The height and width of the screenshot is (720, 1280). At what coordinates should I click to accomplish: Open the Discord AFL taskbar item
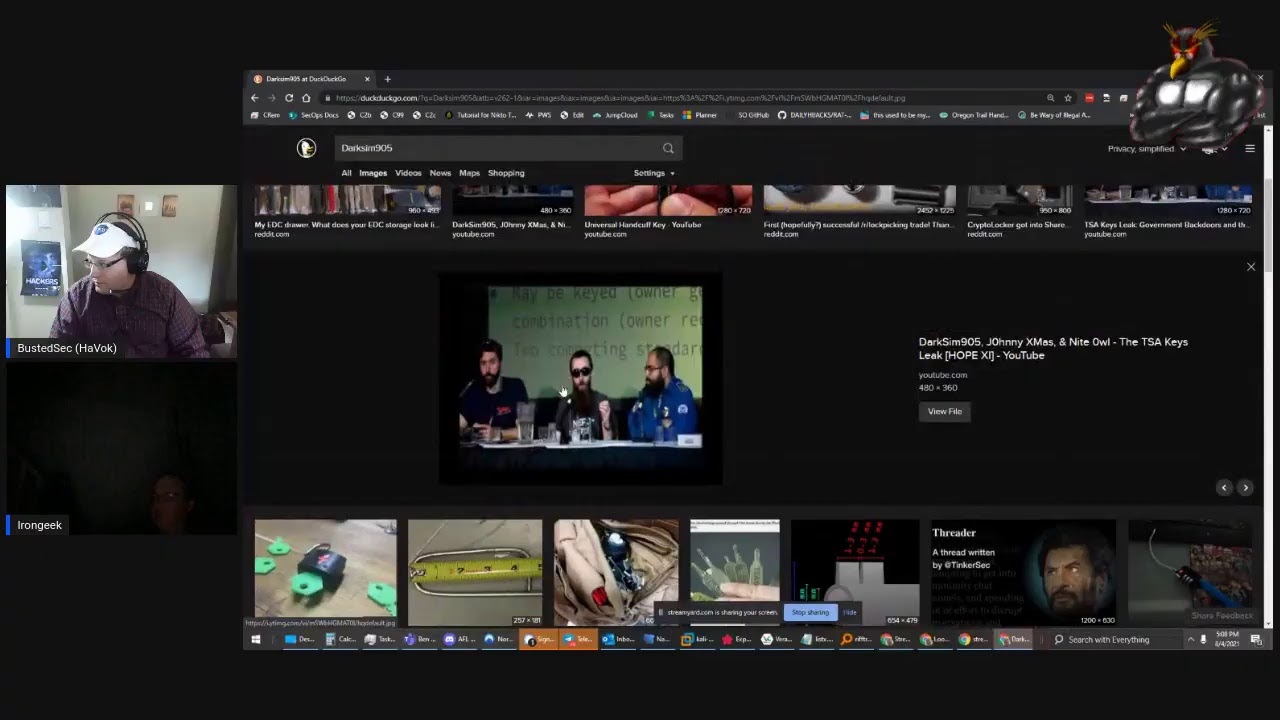click(459, 640)
